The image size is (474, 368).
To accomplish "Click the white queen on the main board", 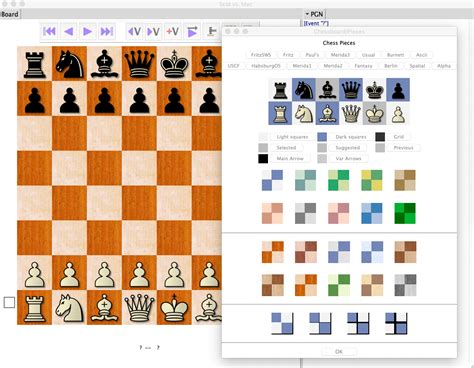I will coord(139,307).
